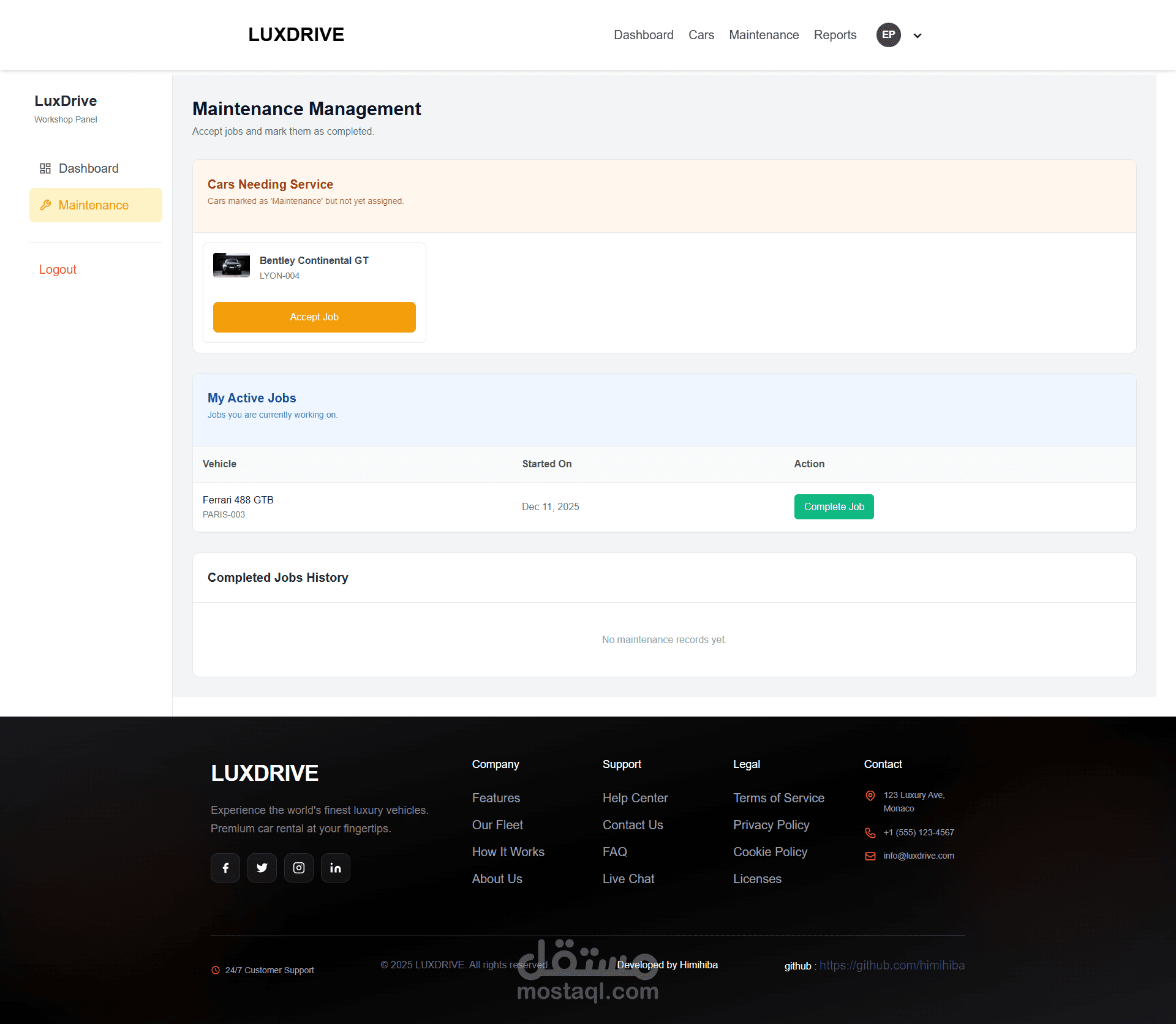Click the Facebook social icon
This screenshot has height=1024, width=1176.
(225, 868)
